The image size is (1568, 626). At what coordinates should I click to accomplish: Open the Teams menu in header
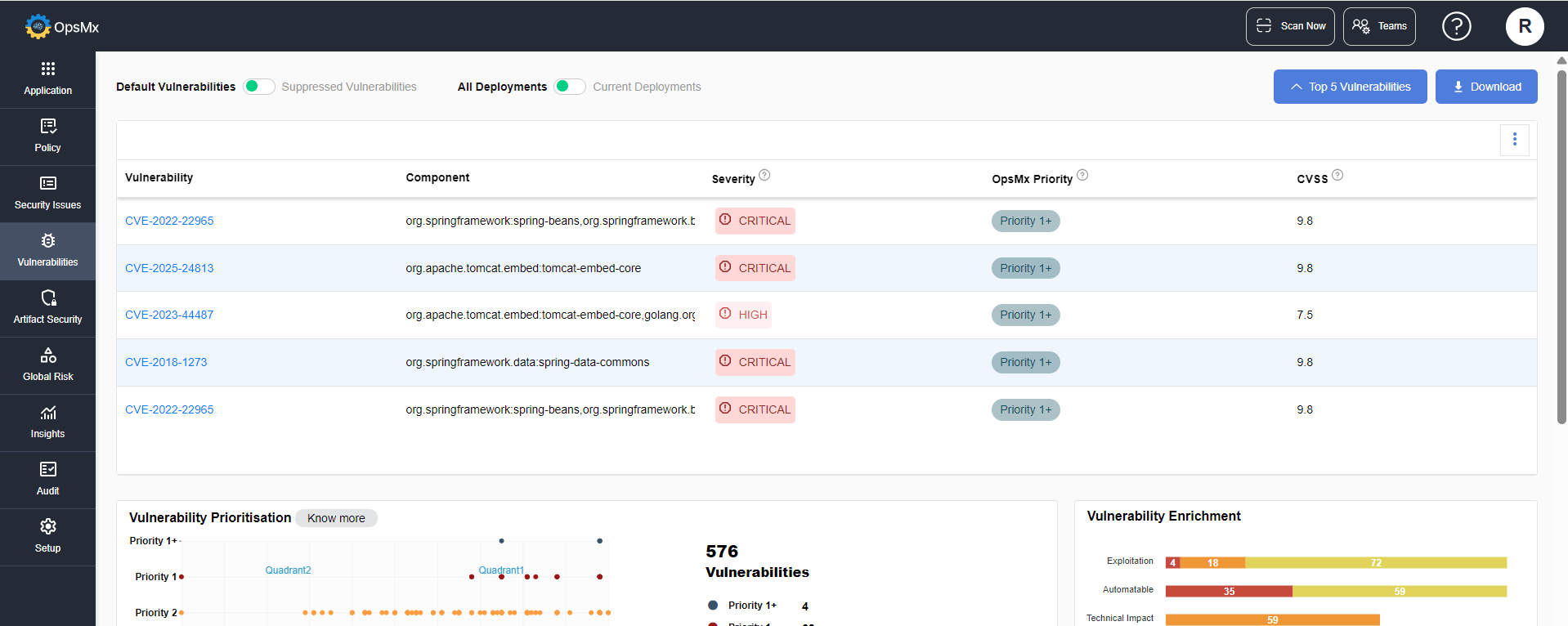tap(1379, 26)
